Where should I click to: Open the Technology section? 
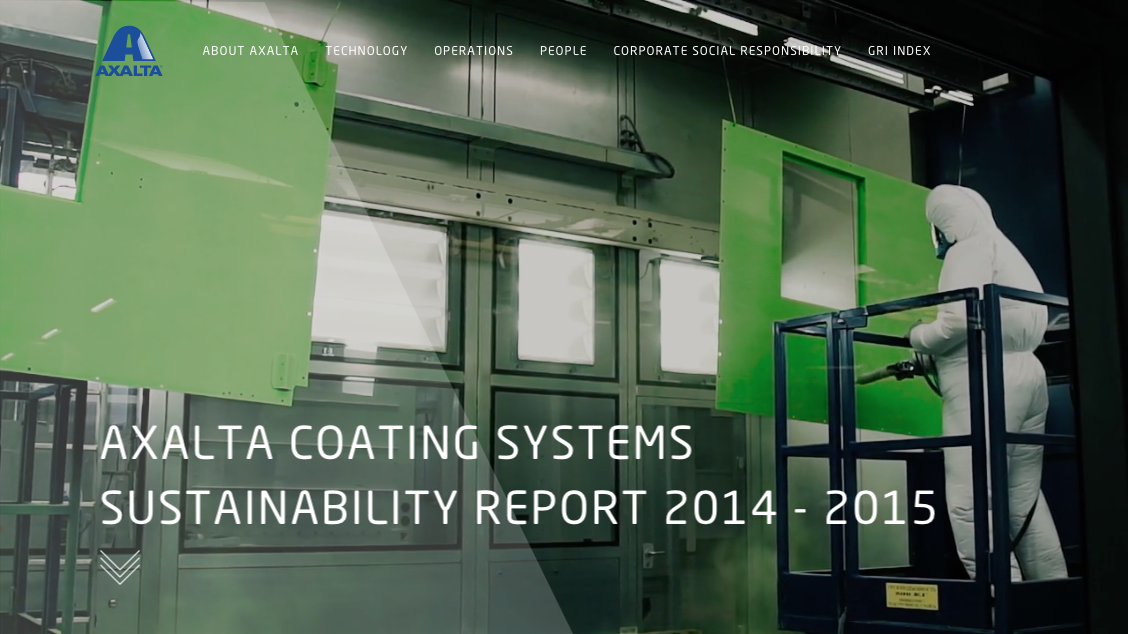tap(366, 51)
